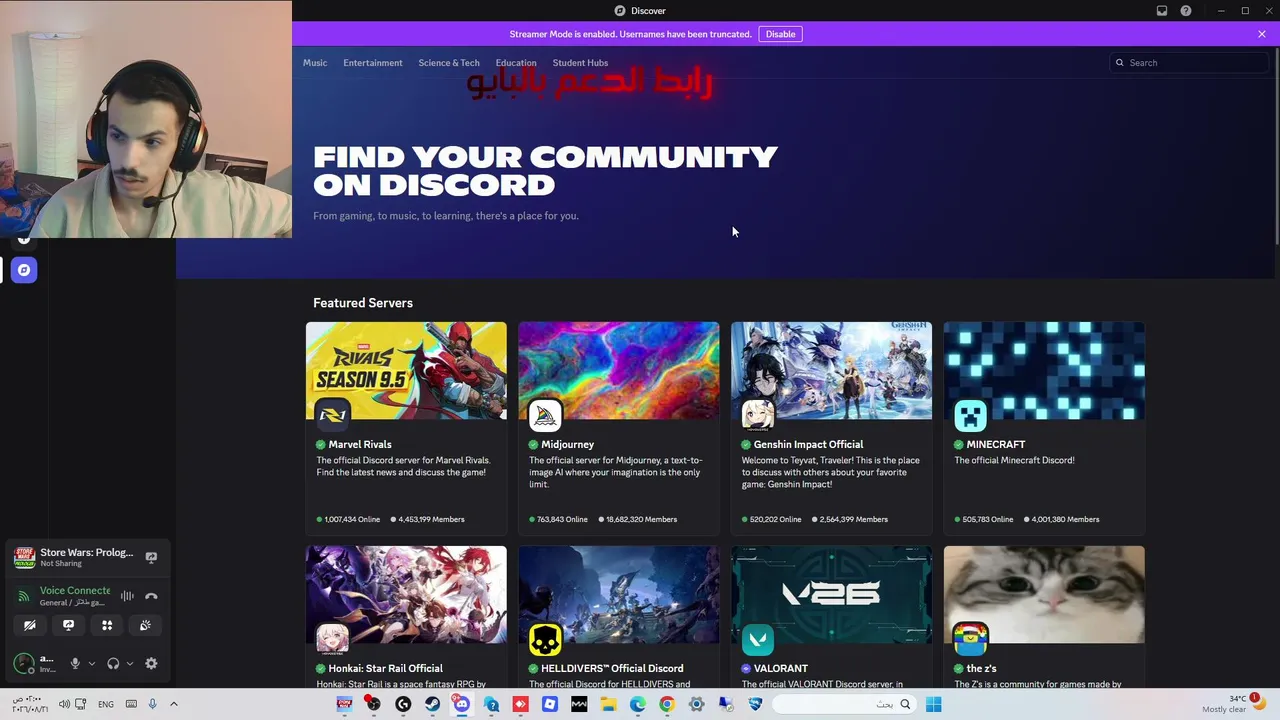Deafen audio with the headphones button
The width and height of the screenshot is (1280, 720).
coord(113,663)
